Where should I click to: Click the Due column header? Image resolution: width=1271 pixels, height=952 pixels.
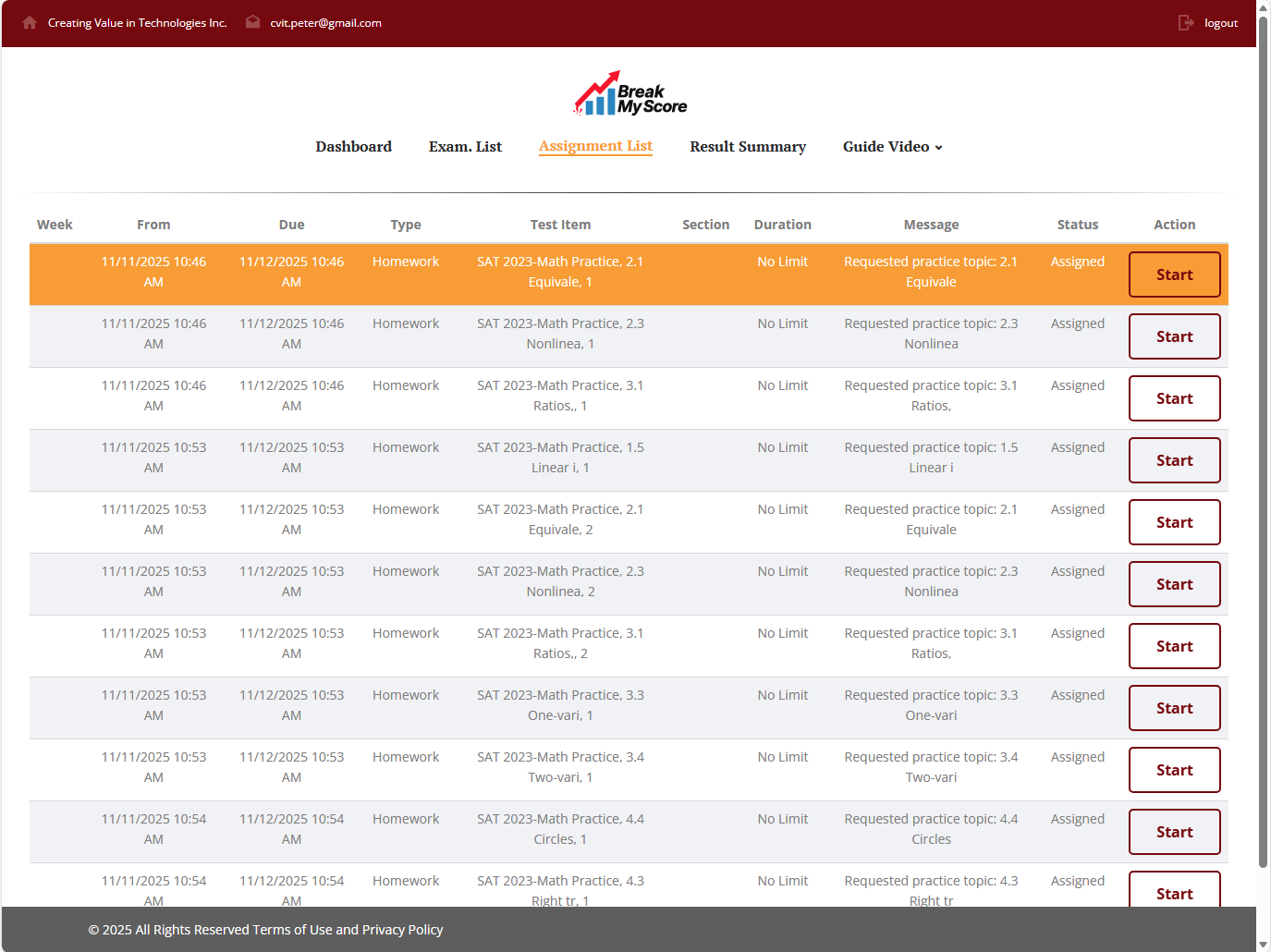(x=291, y=225)
